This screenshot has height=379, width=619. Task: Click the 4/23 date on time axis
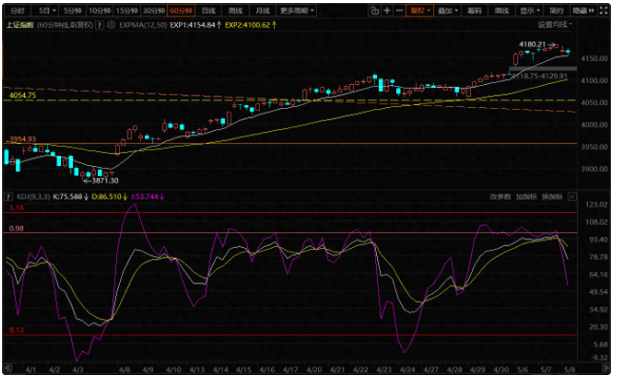[384, 370]
